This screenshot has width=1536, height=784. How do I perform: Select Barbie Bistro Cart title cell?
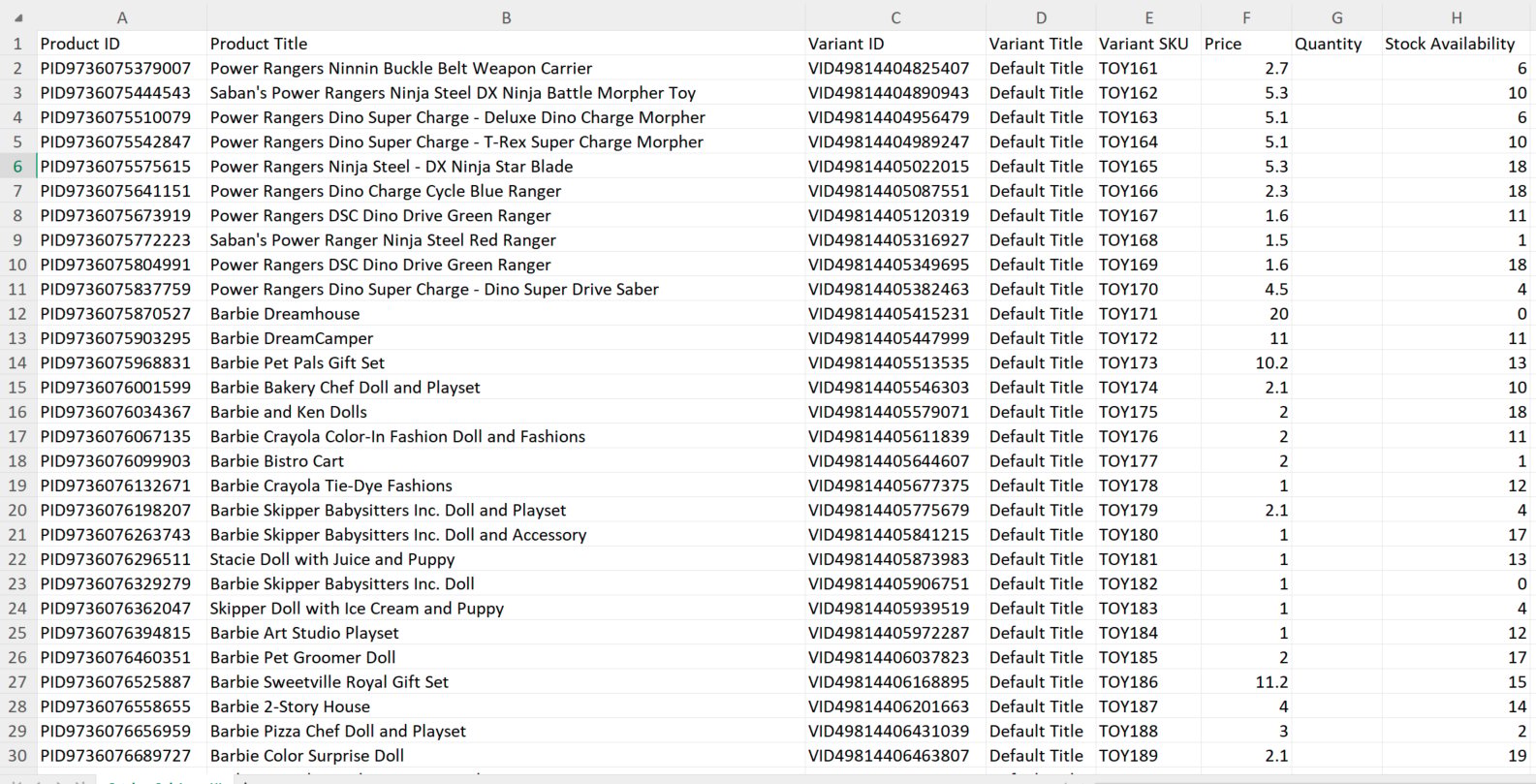point(506,461)
